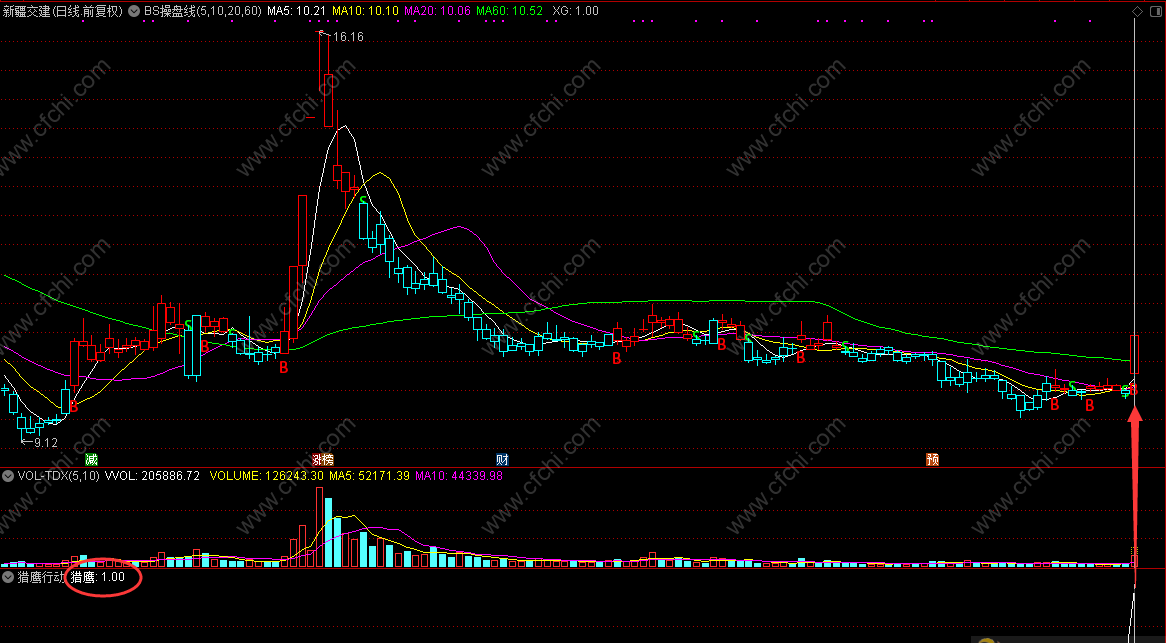
Task: Click the tallest volume bar in the VOL panel
Action: click(320, 527)
